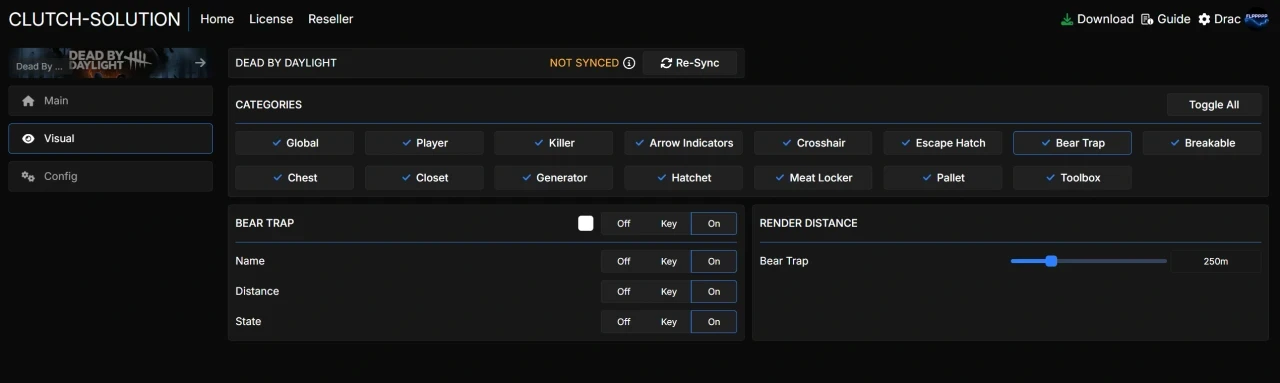Image resolution: width=1280 pixels, height=383 pixels.
Task: Set State option to Off
Action: click(624, 322)
